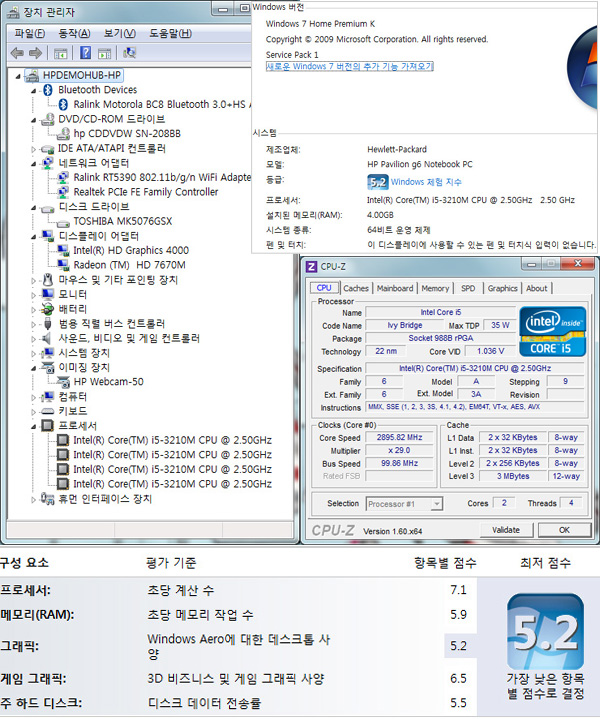The height and width of the screenshot is (719, 600).
Task: Switch to the Mainboard tab in CPU-Z
Action: click(394, 288)
